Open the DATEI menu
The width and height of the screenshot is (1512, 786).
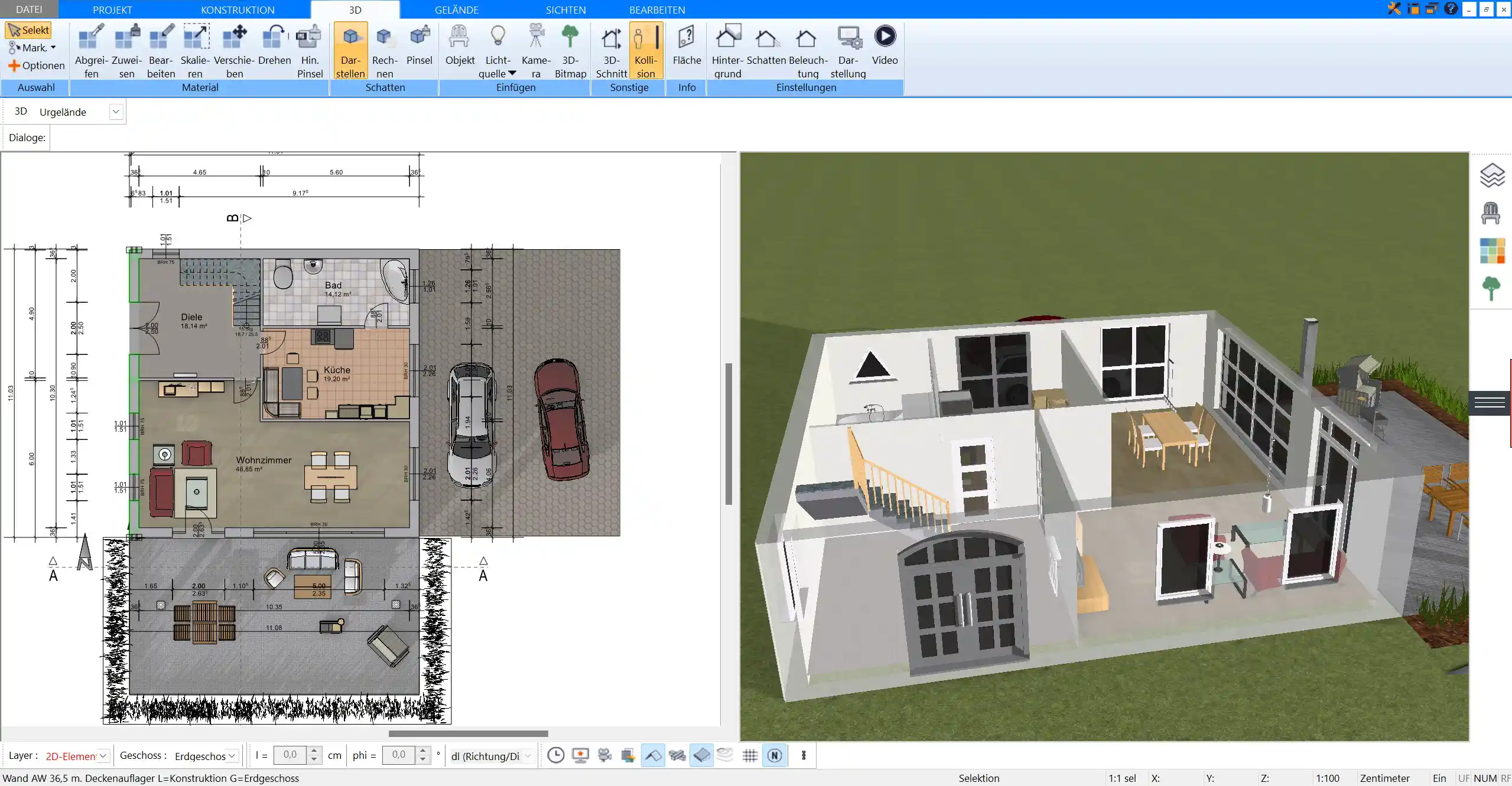(x=29, y=9)
